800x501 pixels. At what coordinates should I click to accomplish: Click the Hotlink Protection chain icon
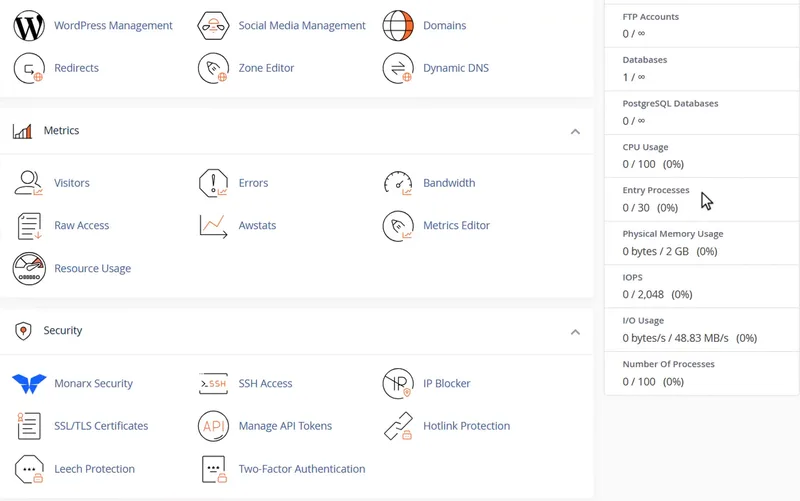tap(398, 426)
